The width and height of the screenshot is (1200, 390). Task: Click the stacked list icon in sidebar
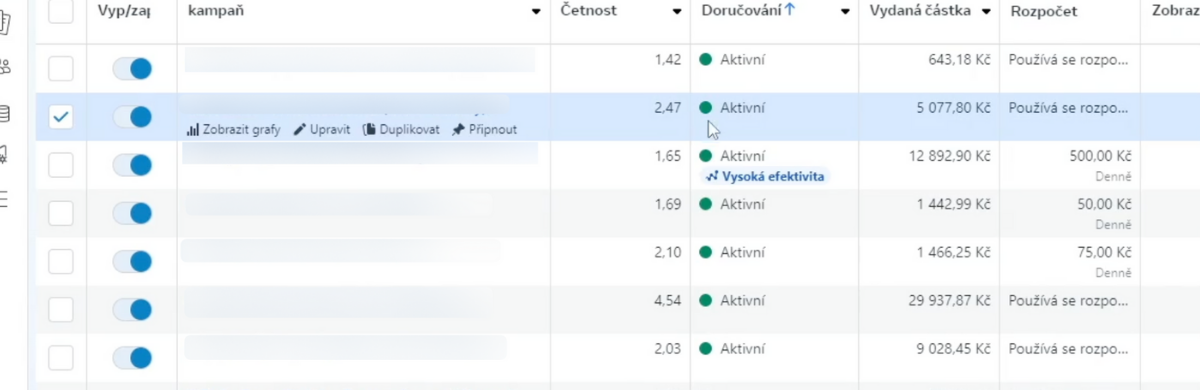(5, 113)
